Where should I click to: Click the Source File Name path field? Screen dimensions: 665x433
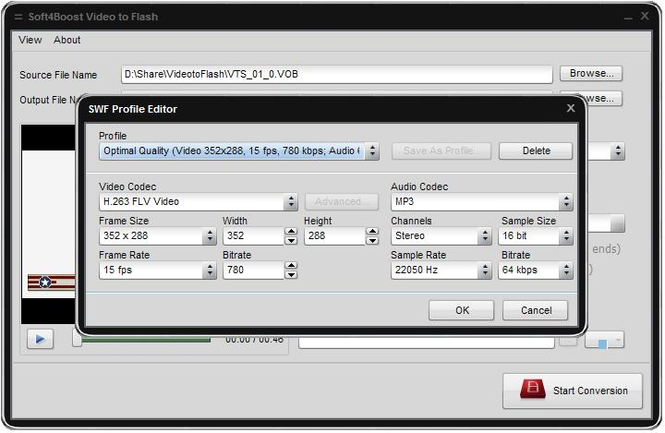pos(336,75)
